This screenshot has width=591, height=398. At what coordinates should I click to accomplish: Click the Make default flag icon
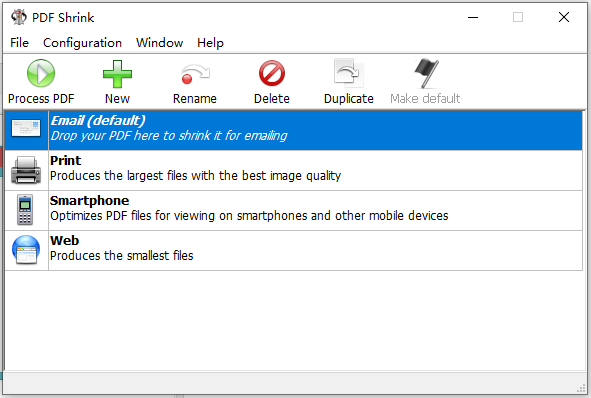click(426, 73)
